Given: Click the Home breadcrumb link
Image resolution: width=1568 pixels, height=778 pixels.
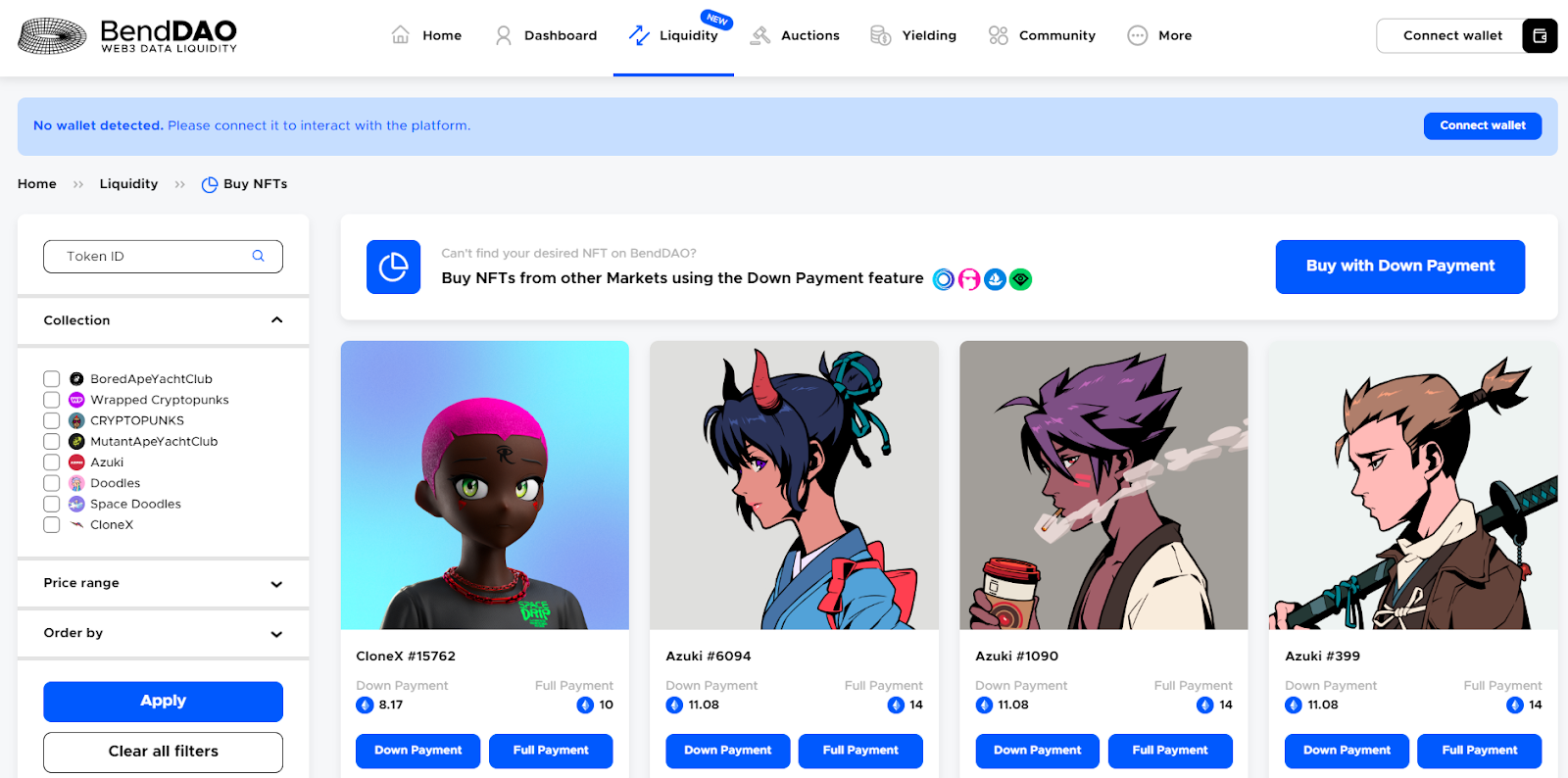Looking at the screenshot, I should pyautogui.click(x=37, y=184).
